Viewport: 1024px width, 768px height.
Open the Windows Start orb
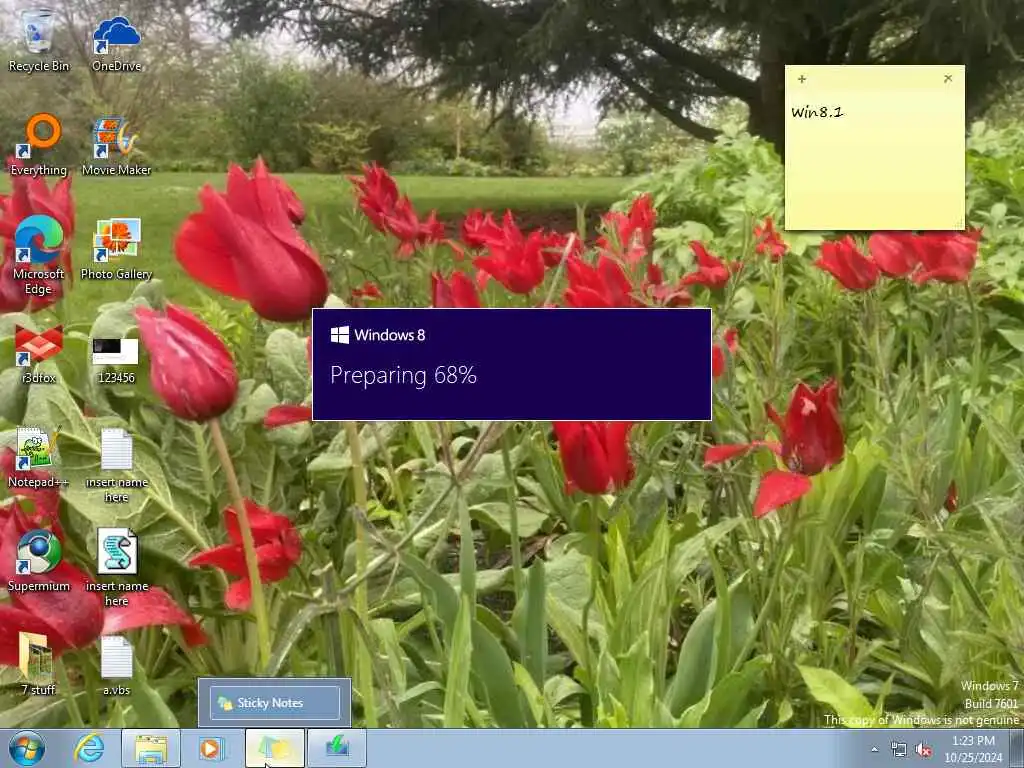27,748
